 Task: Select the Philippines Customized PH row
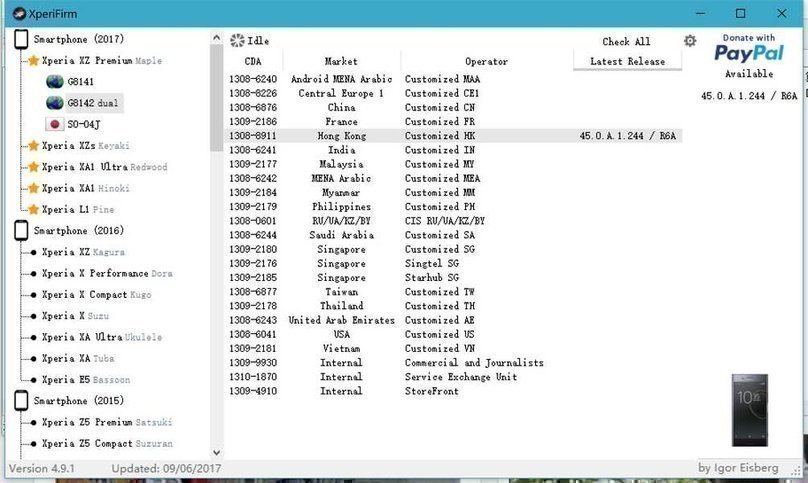[453, 207]
